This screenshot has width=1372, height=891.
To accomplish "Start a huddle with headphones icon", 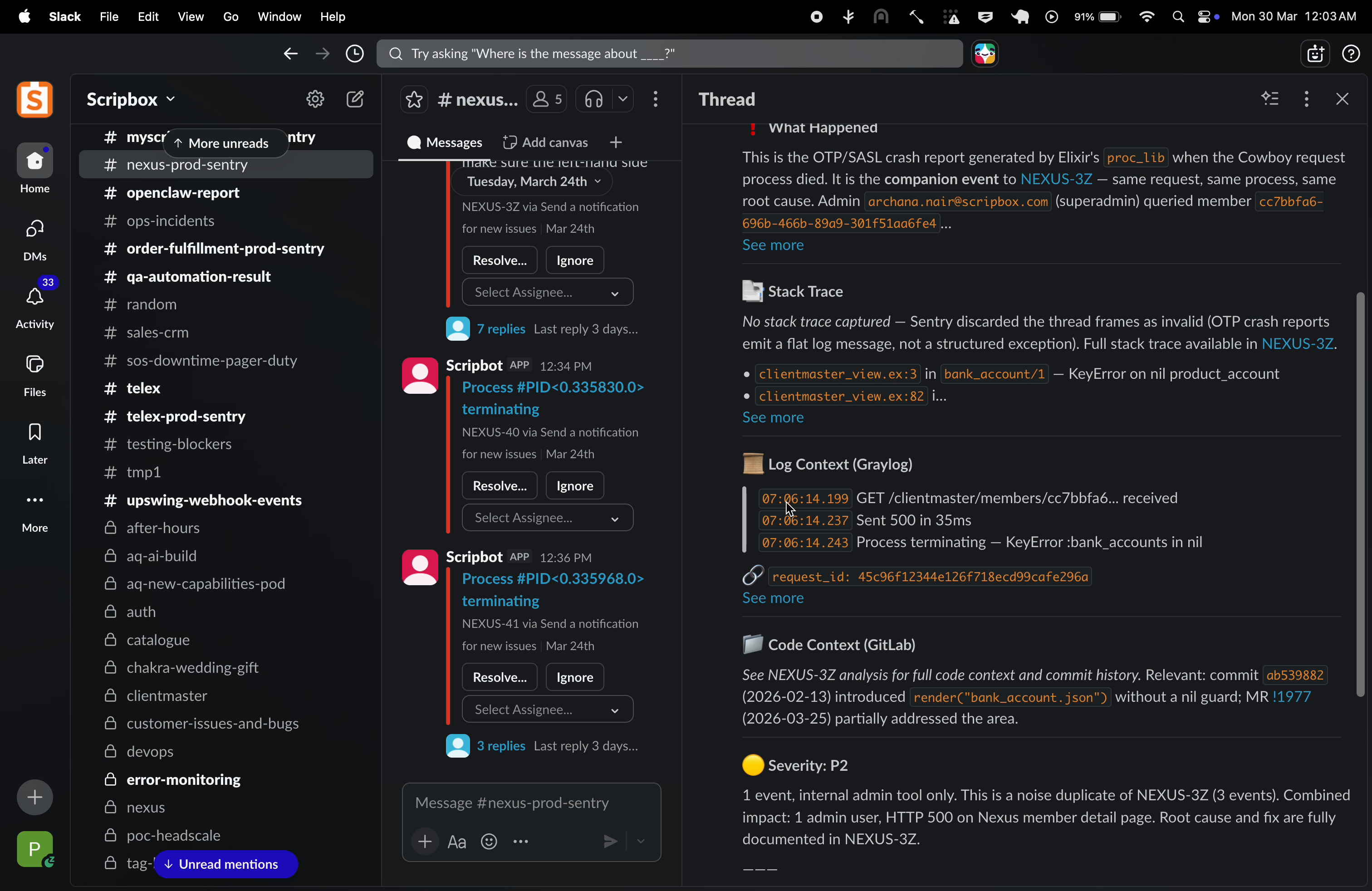I will coord(594,99).
